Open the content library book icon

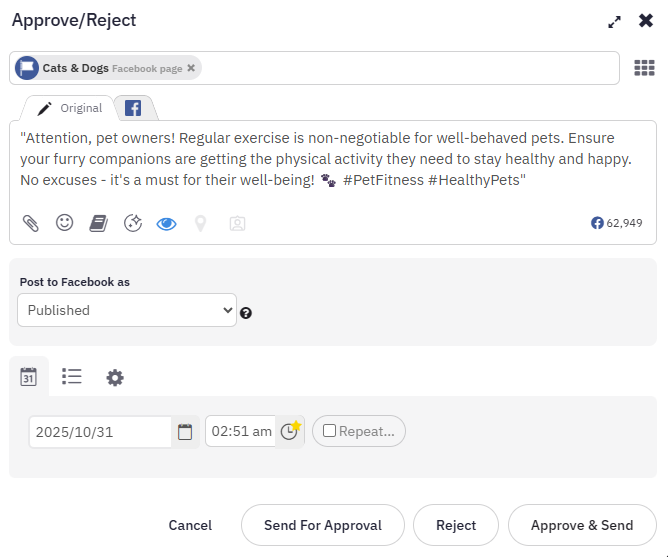coord(98,223)
